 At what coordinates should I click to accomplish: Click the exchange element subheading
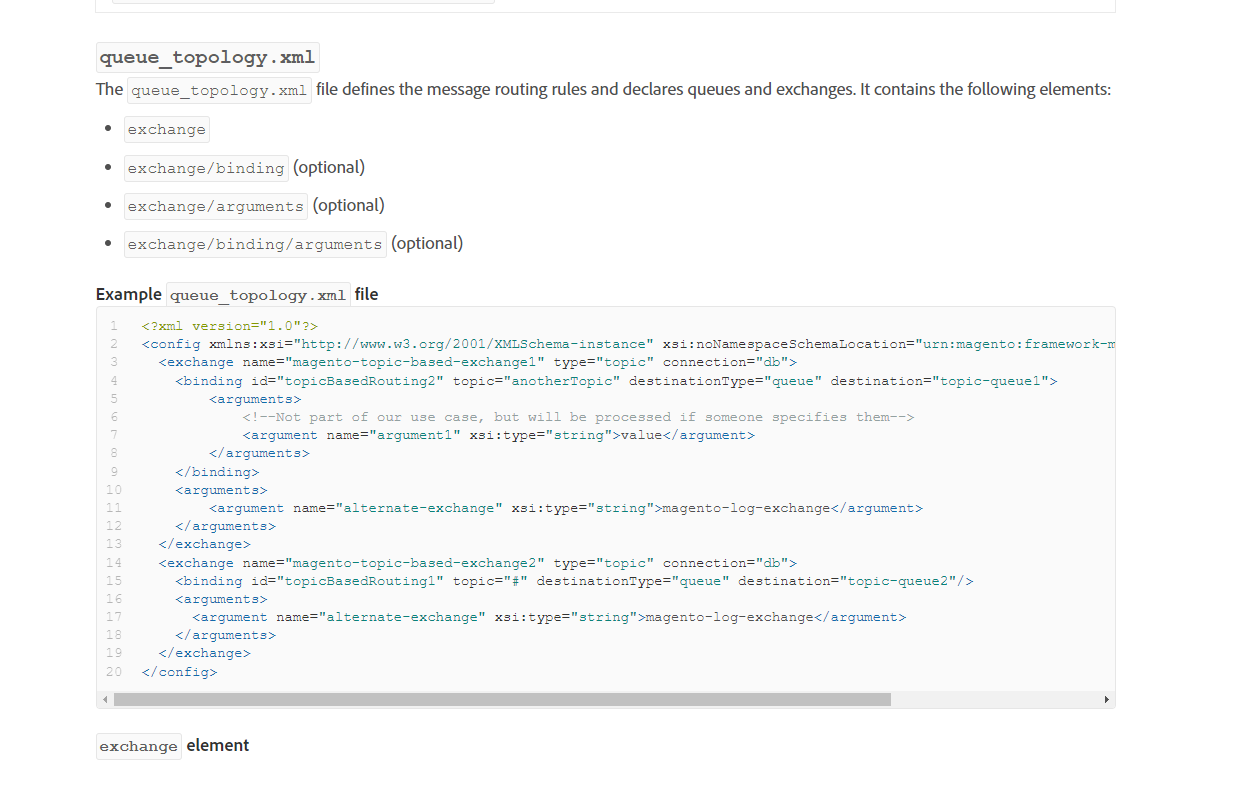coord(172,746)
